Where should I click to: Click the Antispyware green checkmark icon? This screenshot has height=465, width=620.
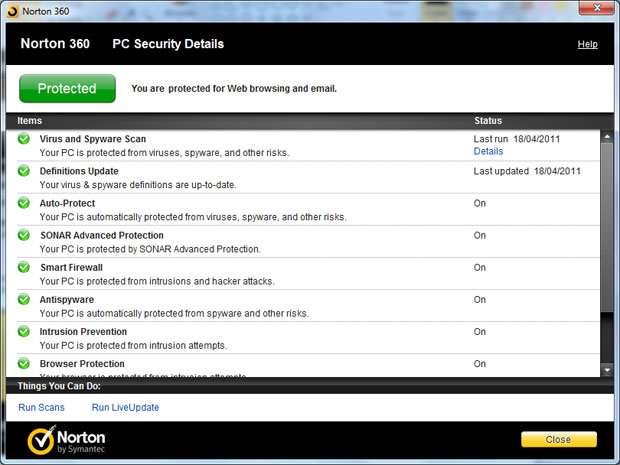tap(24, 299)
